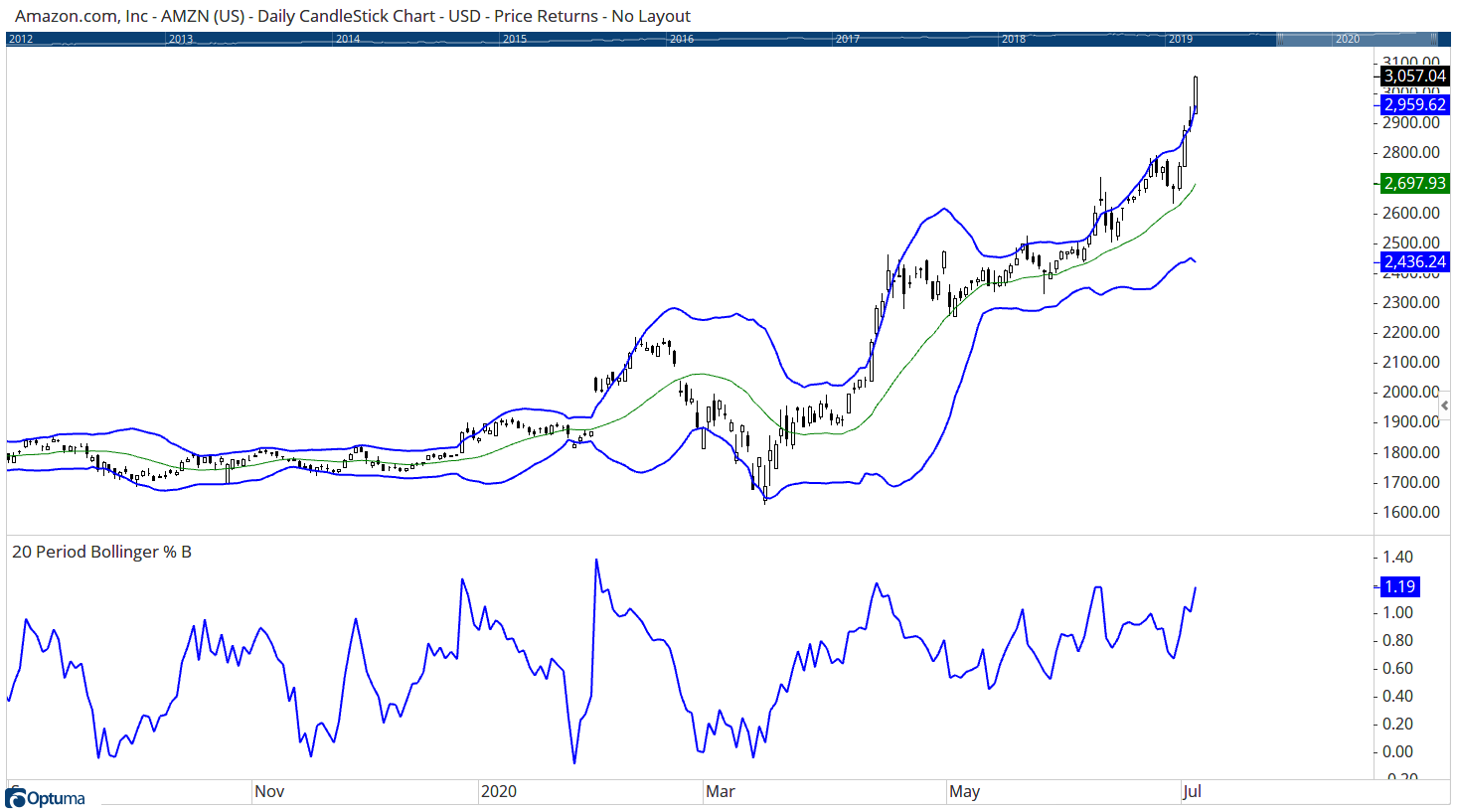Click the 'Jul' date axis label

[1192, 791]
